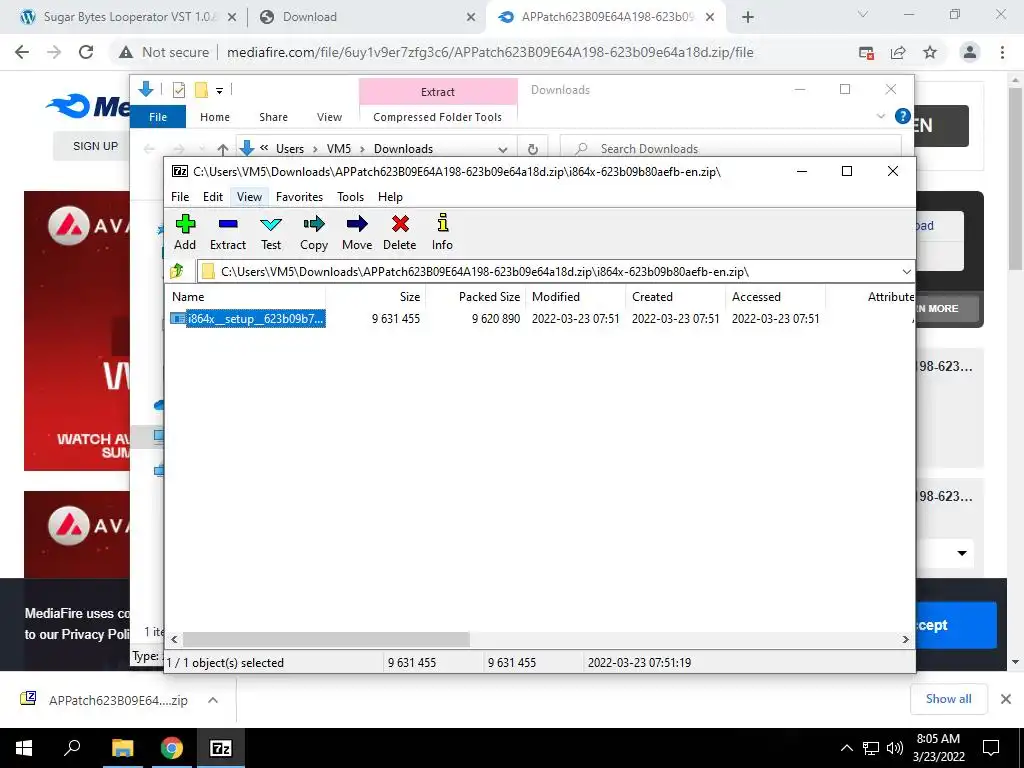This screenshot has width=1024, height=768.
Task: Click the 7-Zip horizontal scrollbar thumb
Action: (326, 639)
